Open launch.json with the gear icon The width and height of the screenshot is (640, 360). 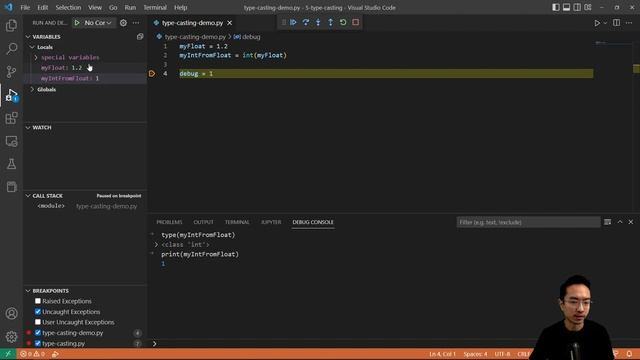coord(123,23)
